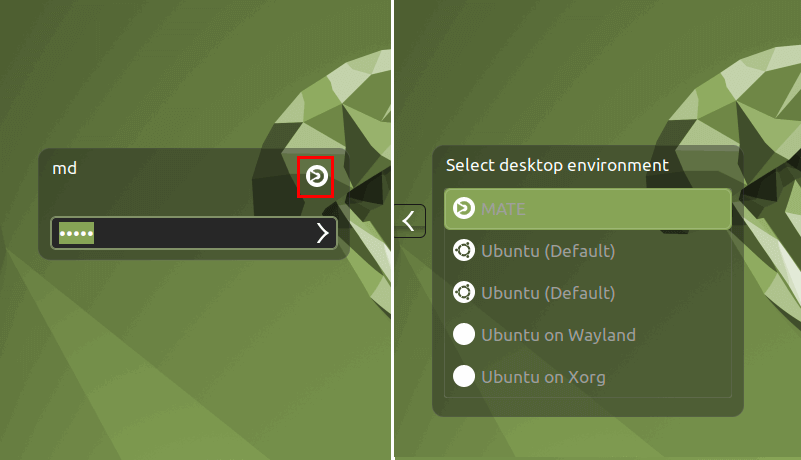801x460 pixels.
Task: Choose the Ubuntu on Xorg session
Action: click(587, 377)
